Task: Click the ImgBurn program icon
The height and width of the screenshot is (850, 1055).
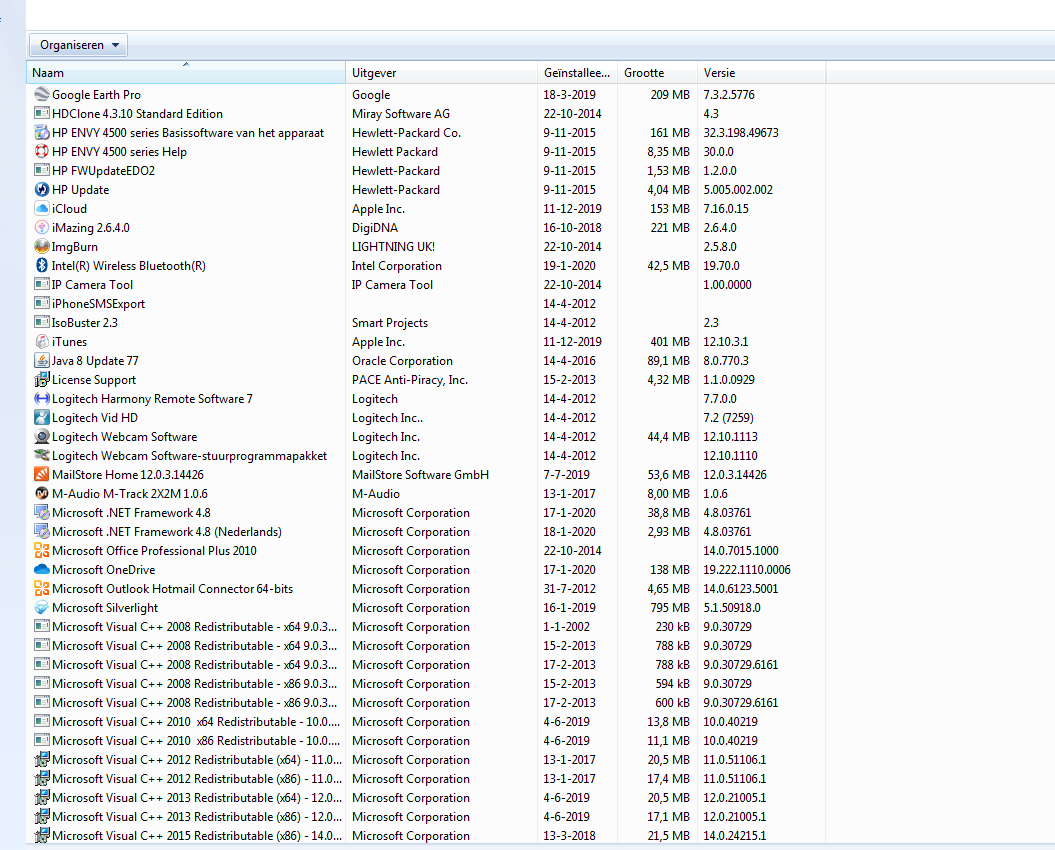Action: click(42, 247)
